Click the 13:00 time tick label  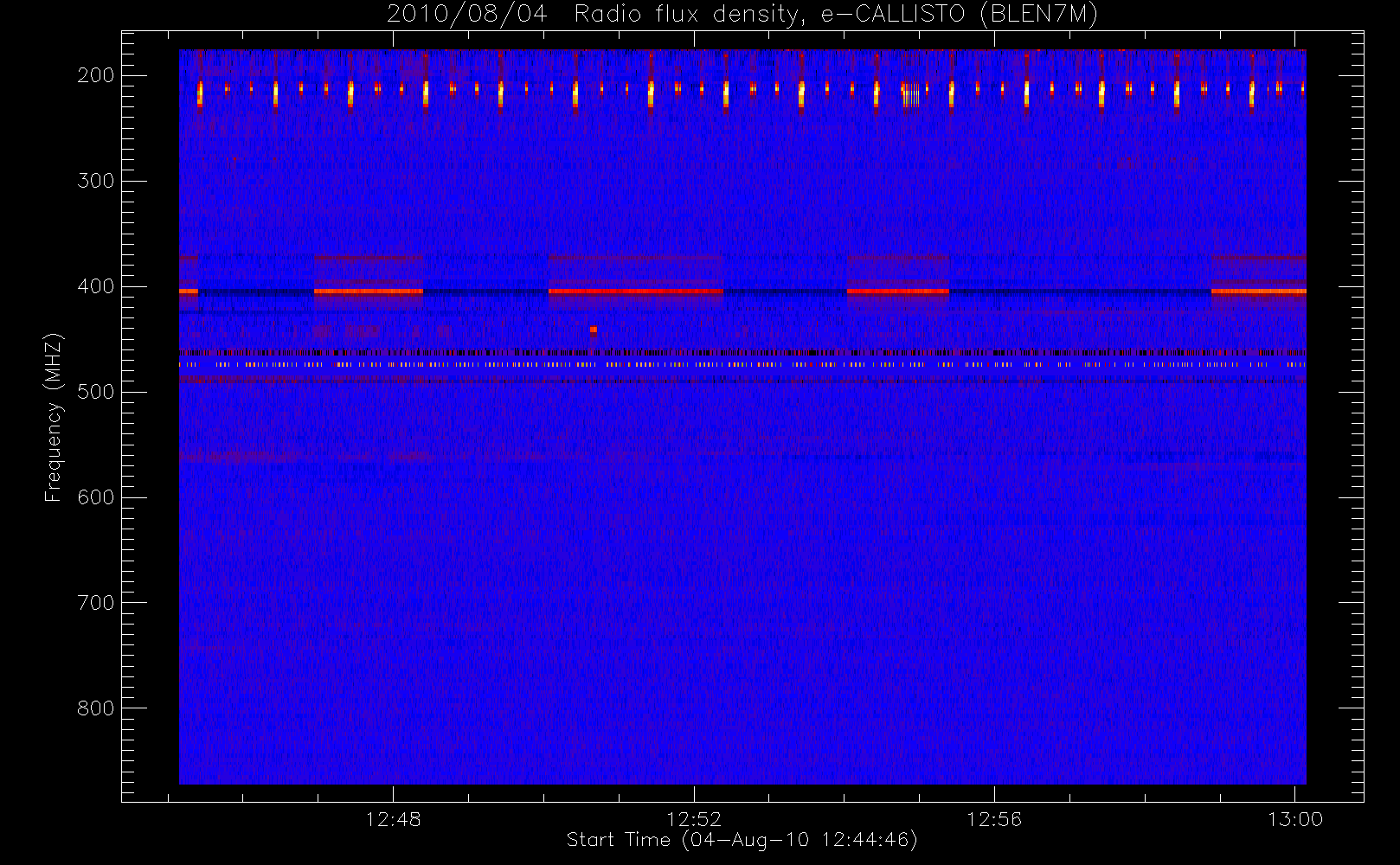(1295, 819)
